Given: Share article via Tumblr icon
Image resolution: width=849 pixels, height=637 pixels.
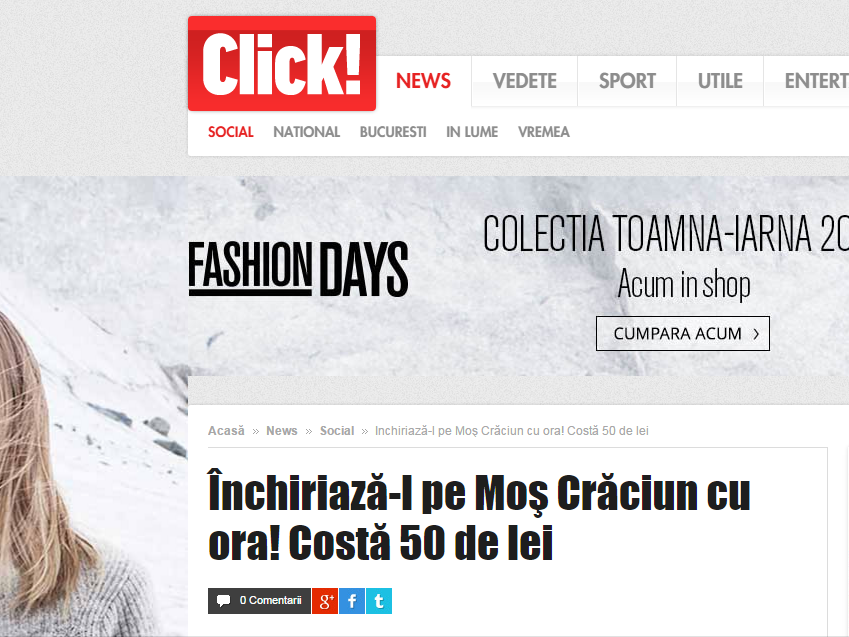Looking at the screenshot, I should pyautogui.click(x=379, y=601).
